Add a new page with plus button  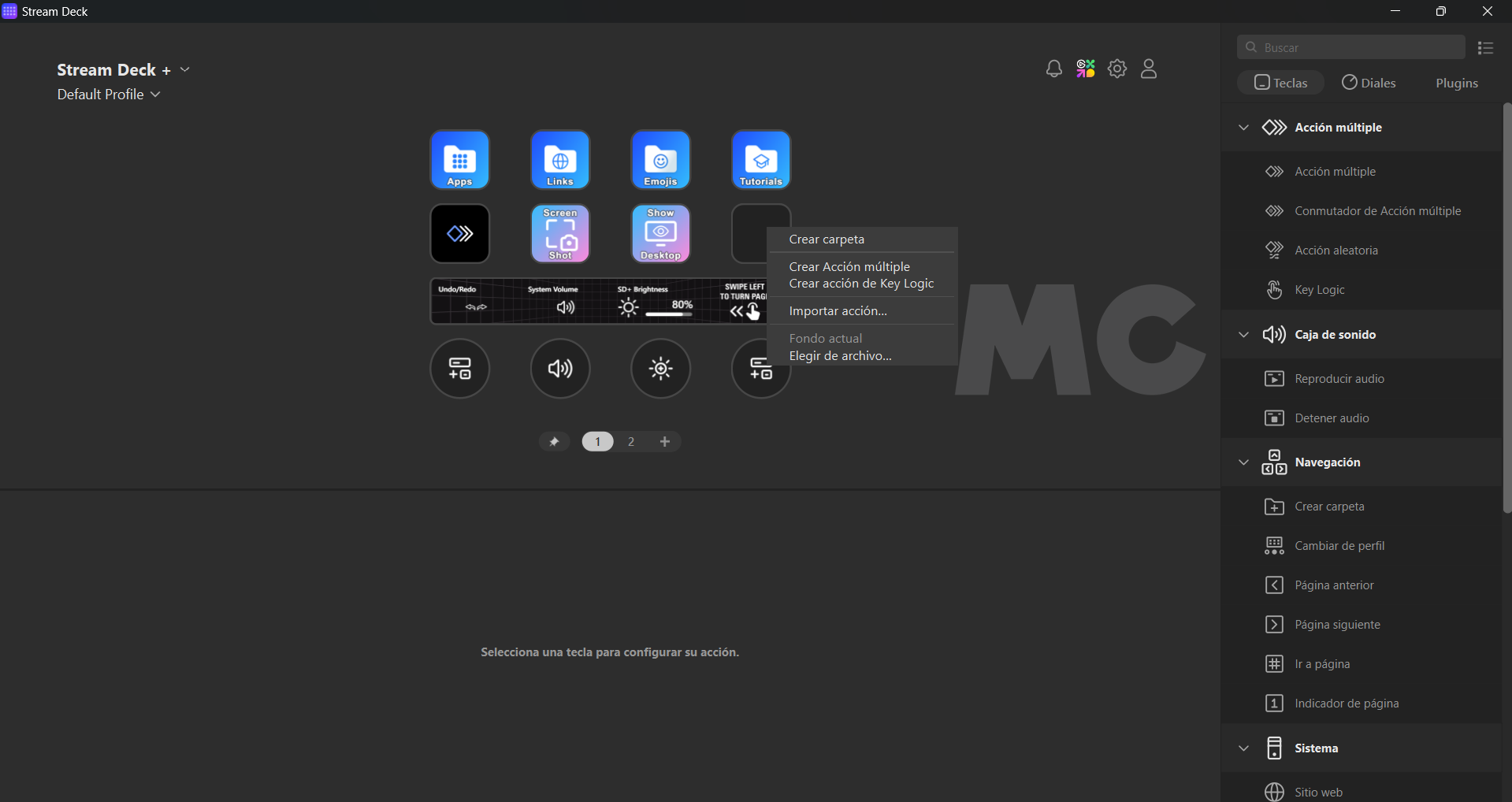[665, 442]
